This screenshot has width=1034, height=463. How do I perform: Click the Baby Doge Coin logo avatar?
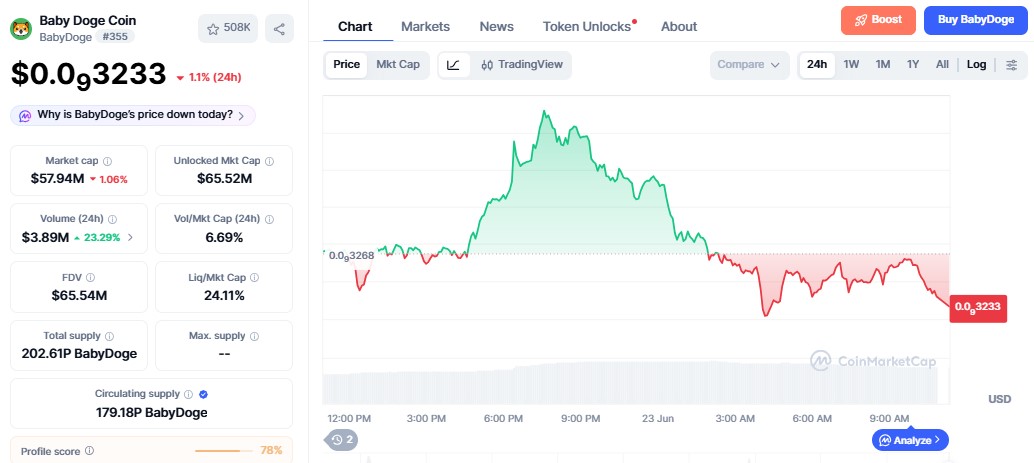click(x=21, y=28)
